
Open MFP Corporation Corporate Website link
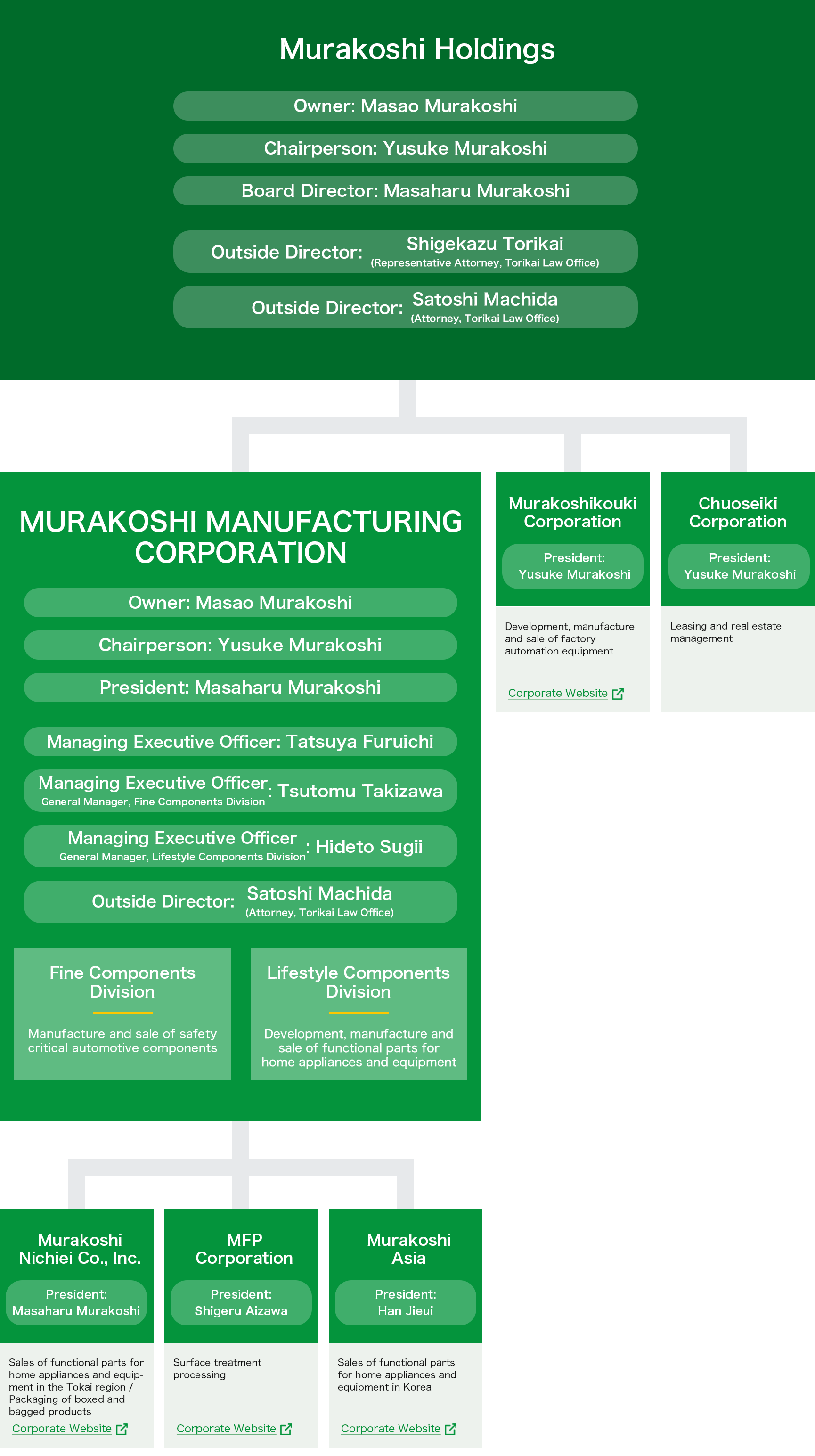pyautogui.click(x=226, y=1428)
